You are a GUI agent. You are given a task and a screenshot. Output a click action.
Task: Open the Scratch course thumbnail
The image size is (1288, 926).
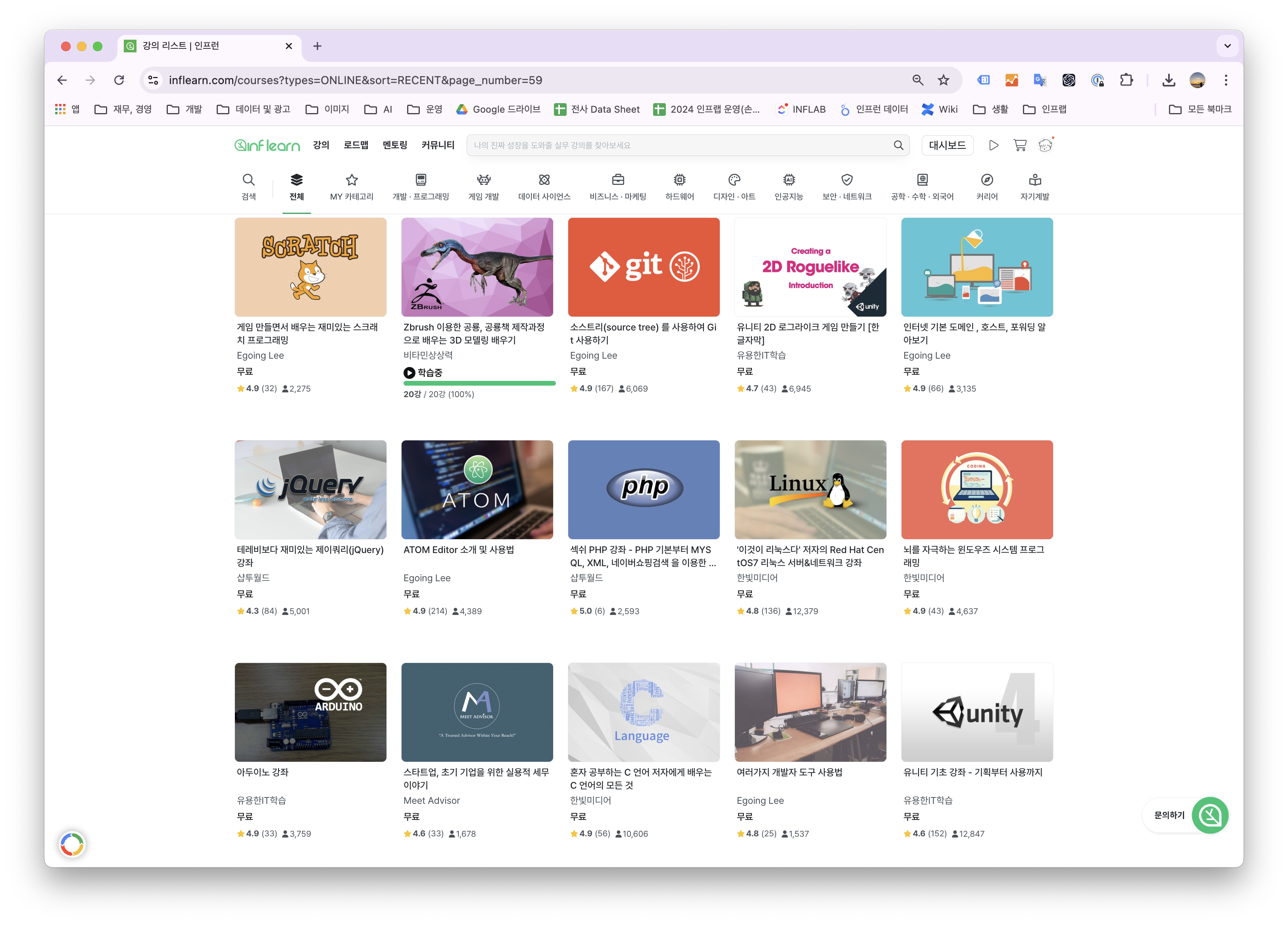pos(311,267)
